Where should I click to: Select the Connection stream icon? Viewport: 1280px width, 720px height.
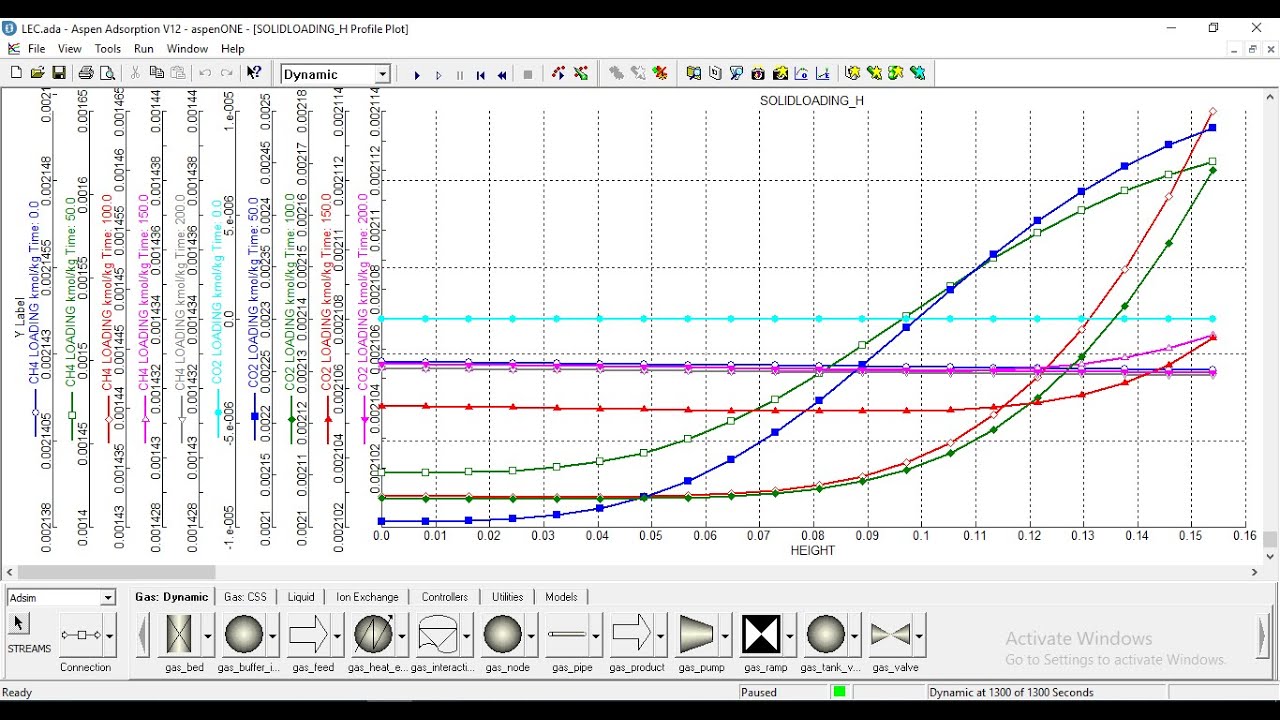(81, 635)
